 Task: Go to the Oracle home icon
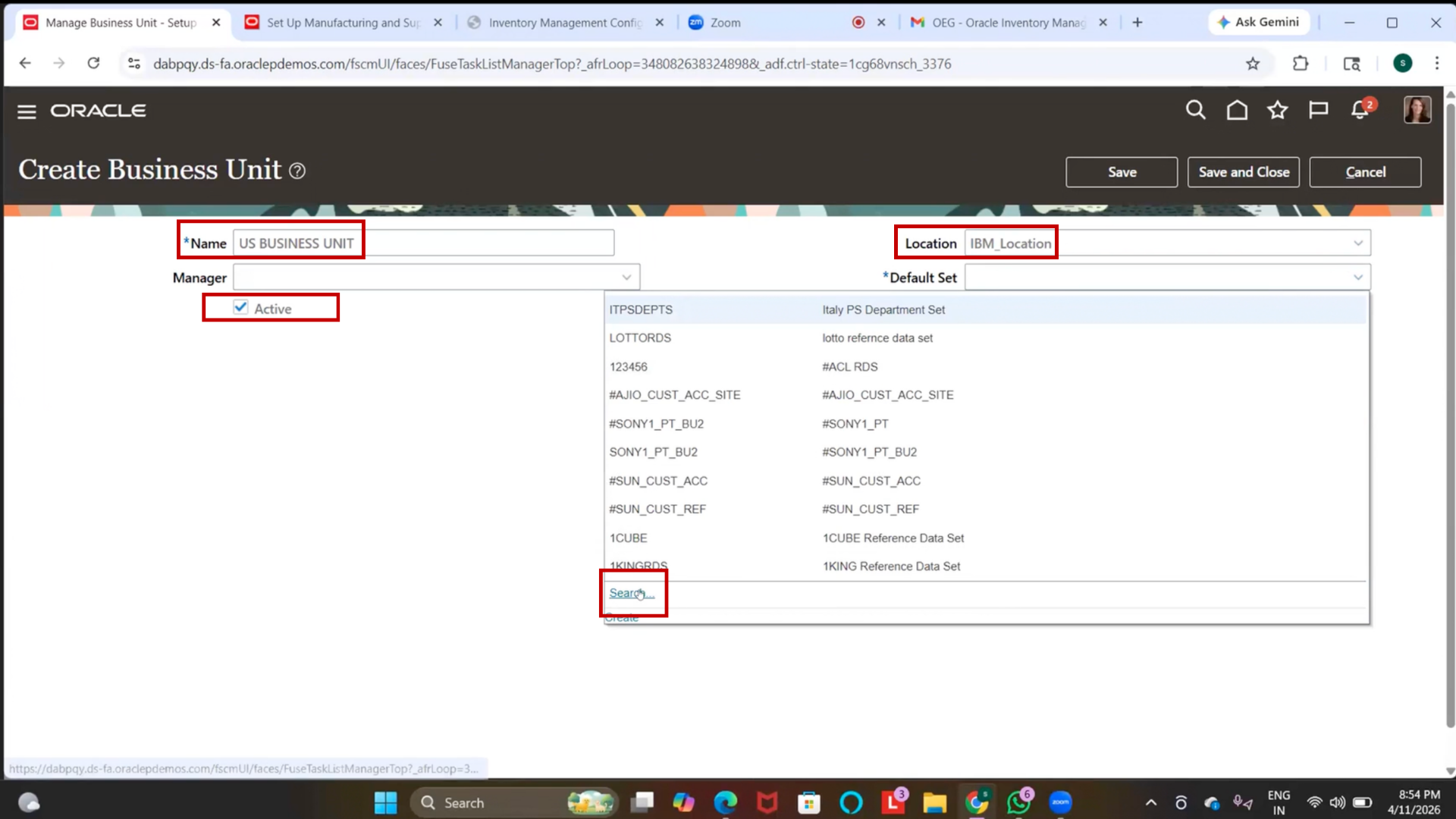point(1237,111)
